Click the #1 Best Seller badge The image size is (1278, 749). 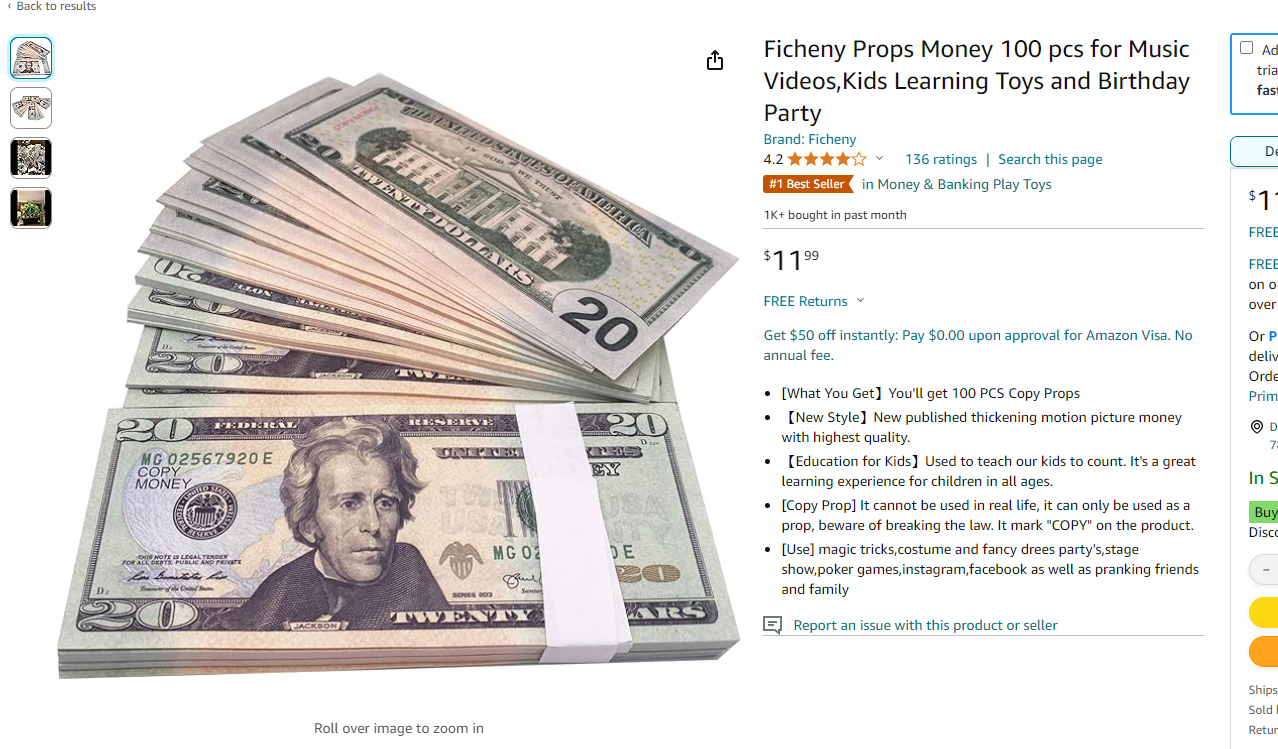click(808, 184)
